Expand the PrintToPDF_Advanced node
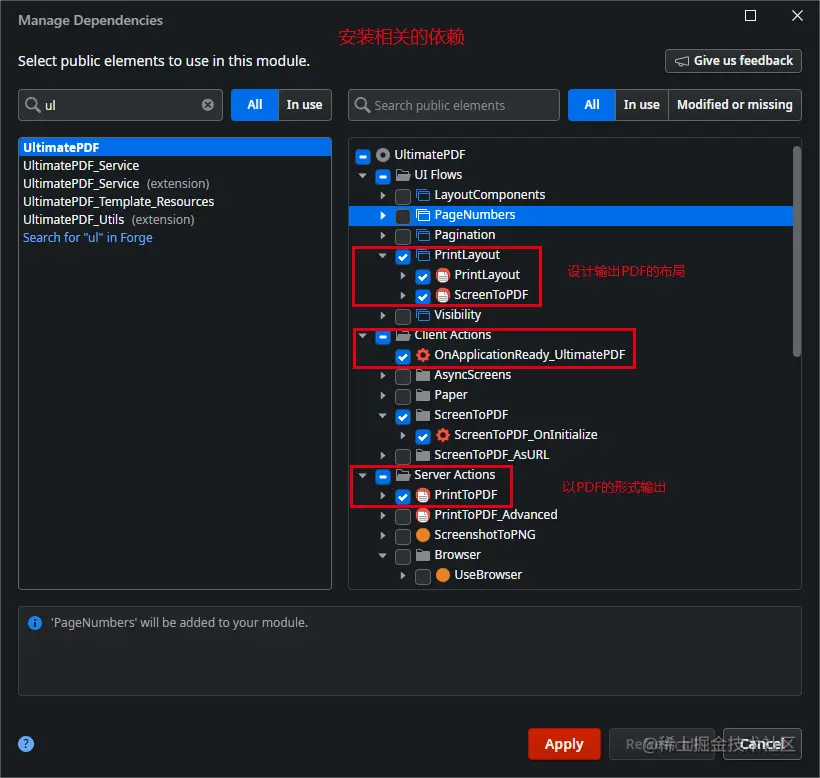Image resolution: width=820 pixels, height=778 pixels. (x=383, y=516)
